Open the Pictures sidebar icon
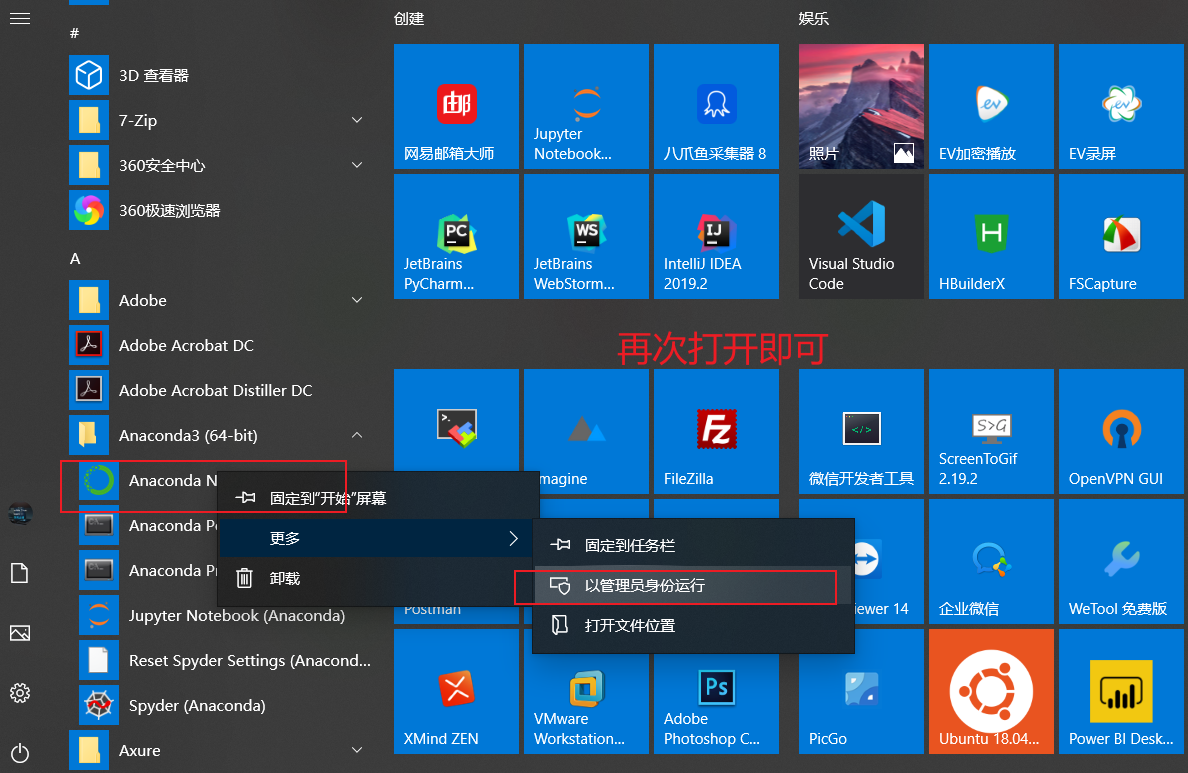 20,633
